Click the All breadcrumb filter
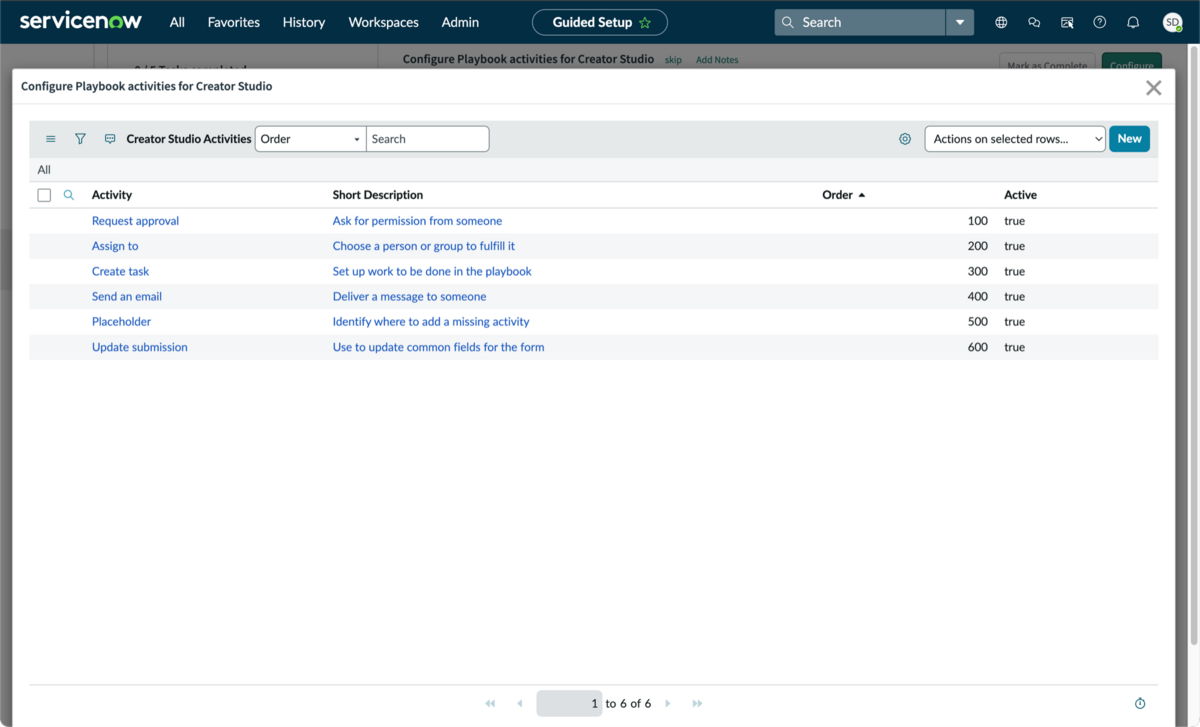The width and height of the screenshot is (1200, 727). coord(44,170)
